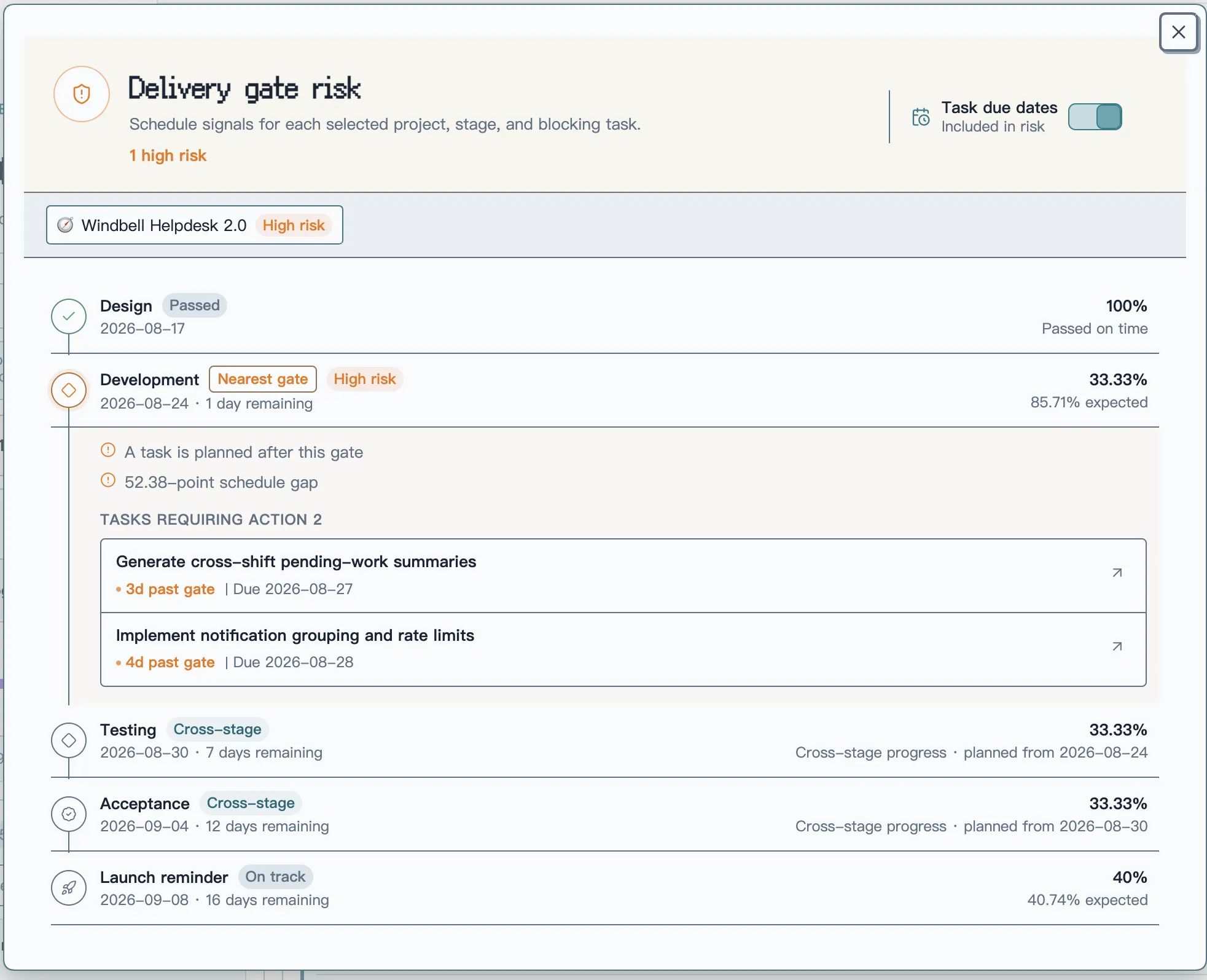Click warning icon beside 'A task is planned after this gate'
Image resolution: width=1207 pixels, height=980 pixels.
[108, 450]
